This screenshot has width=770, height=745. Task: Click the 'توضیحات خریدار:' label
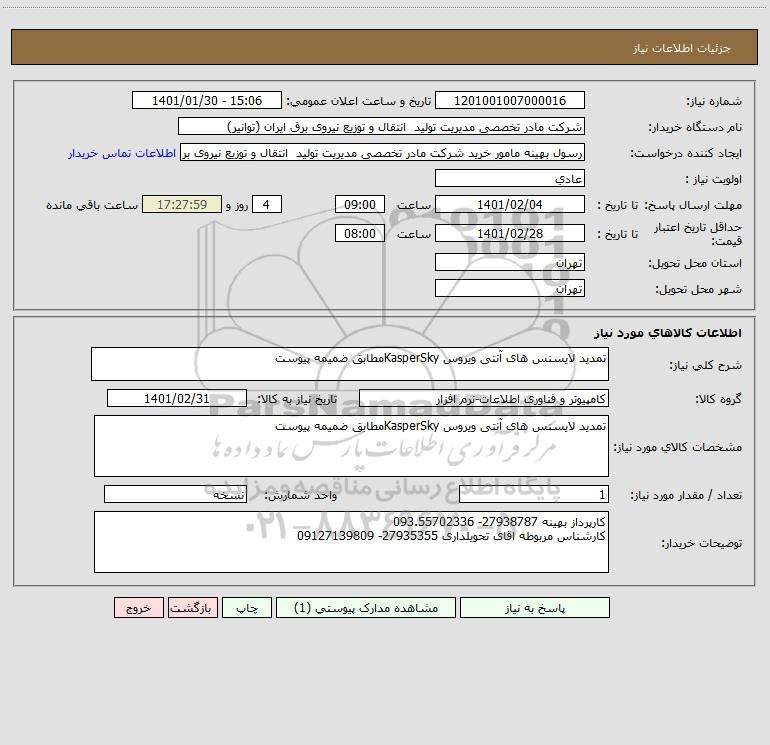pos(702,543)
